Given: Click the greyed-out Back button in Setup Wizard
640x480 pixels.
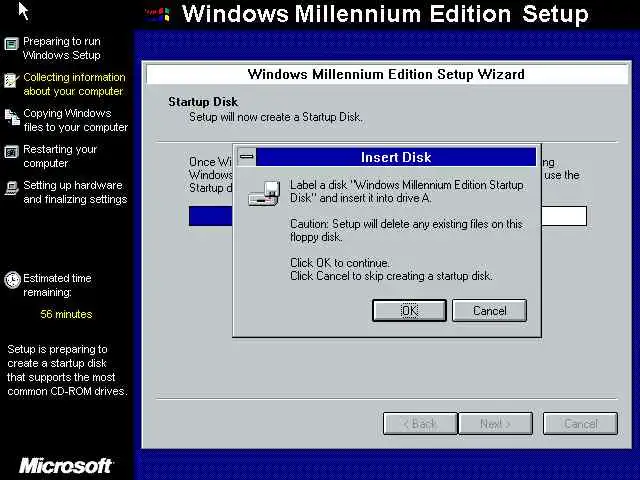Looking at the screenshot, I should click(420, 424).
